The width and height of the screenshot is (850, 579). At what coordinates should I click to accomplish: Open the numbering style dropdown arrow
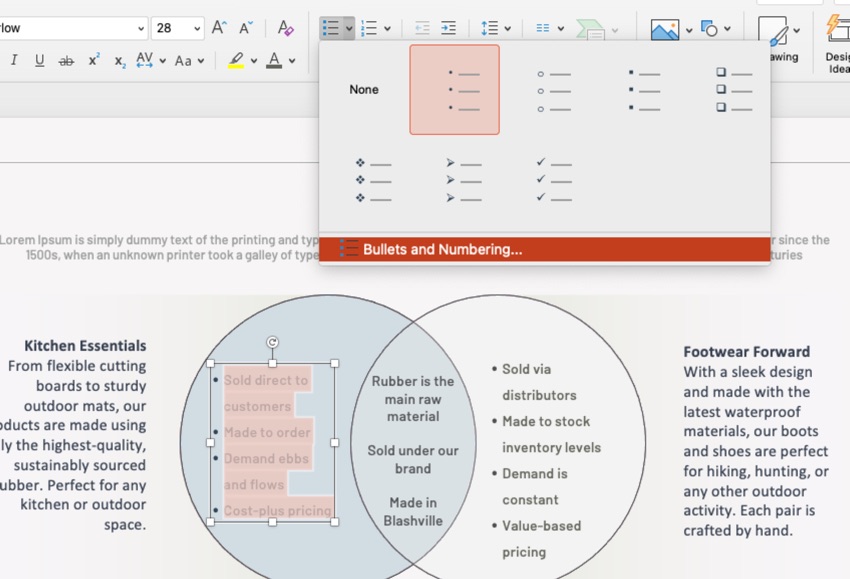tap(387, 27)
